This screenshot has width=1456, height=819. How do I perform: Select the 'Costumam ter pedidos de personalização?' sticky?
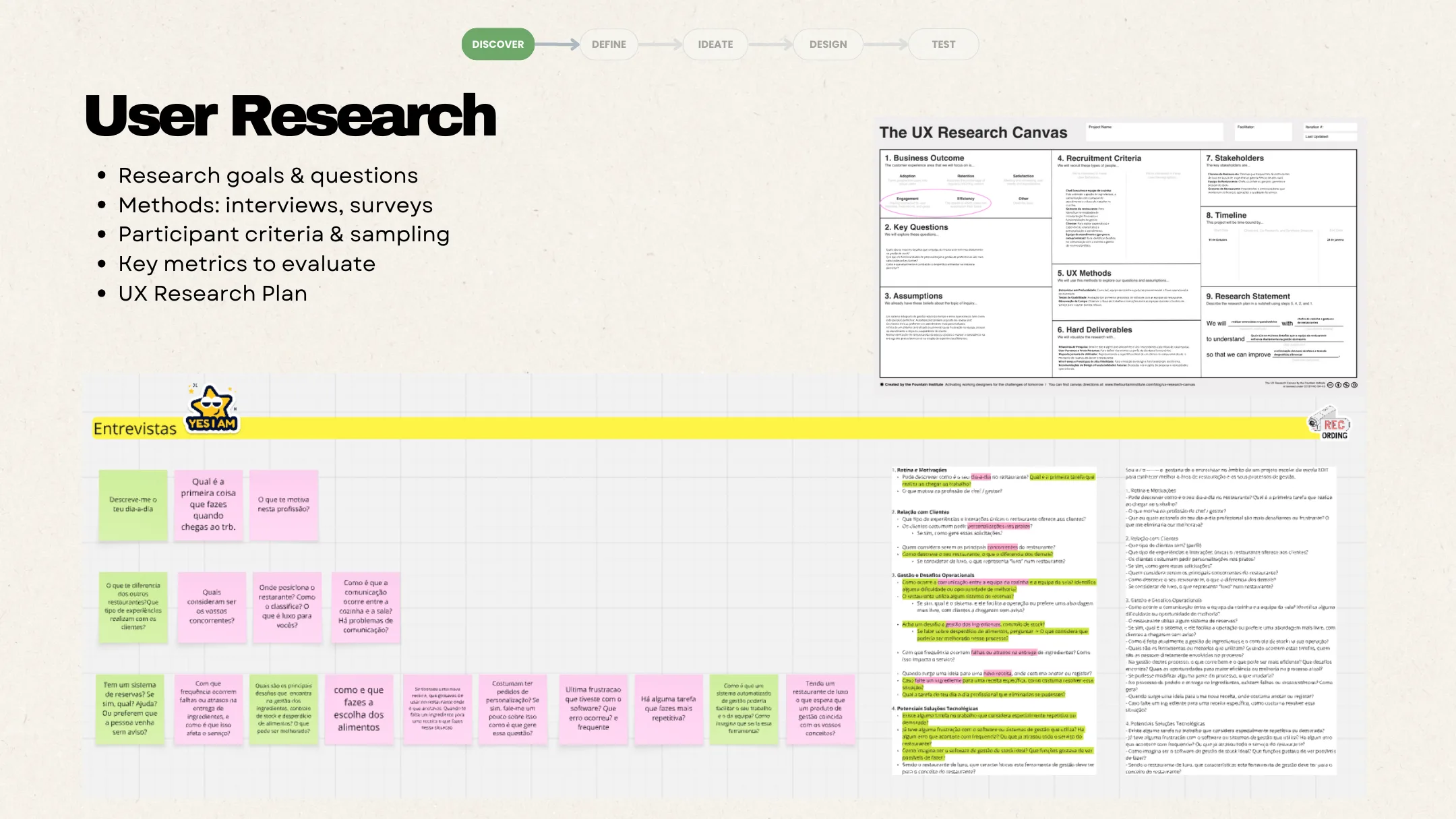(x=513, y=709)
